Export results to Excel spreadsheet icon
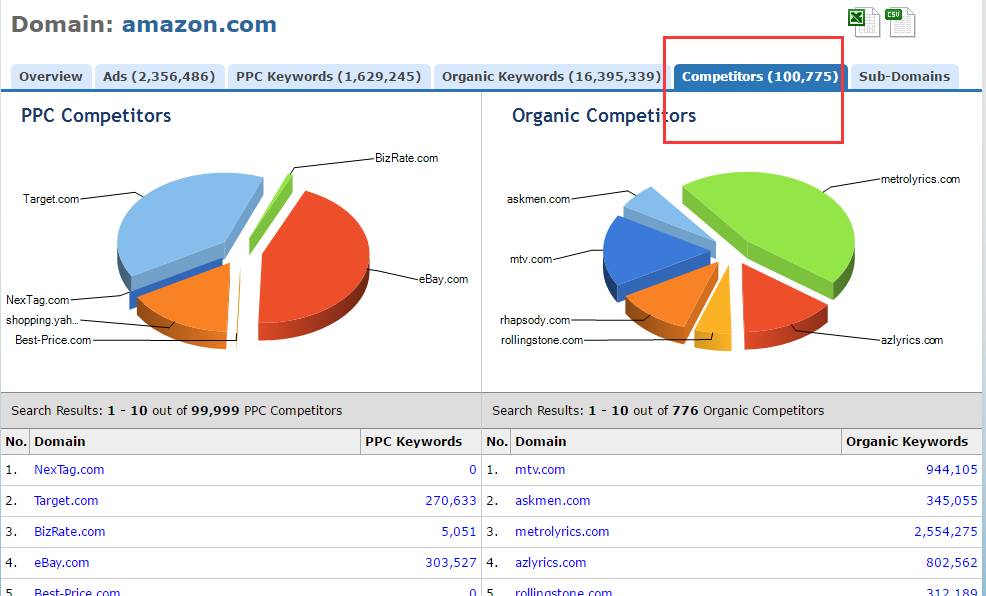The width and height of the screenshot is (986, 596). [x=863, y=22]
